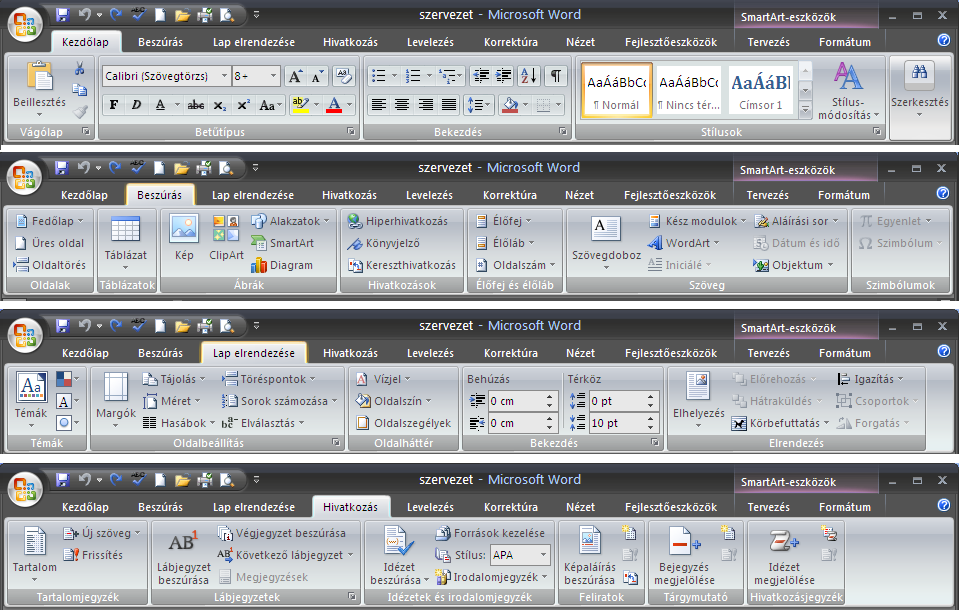
Task: Toggle superscript formatting
Action: coord(244,105)
